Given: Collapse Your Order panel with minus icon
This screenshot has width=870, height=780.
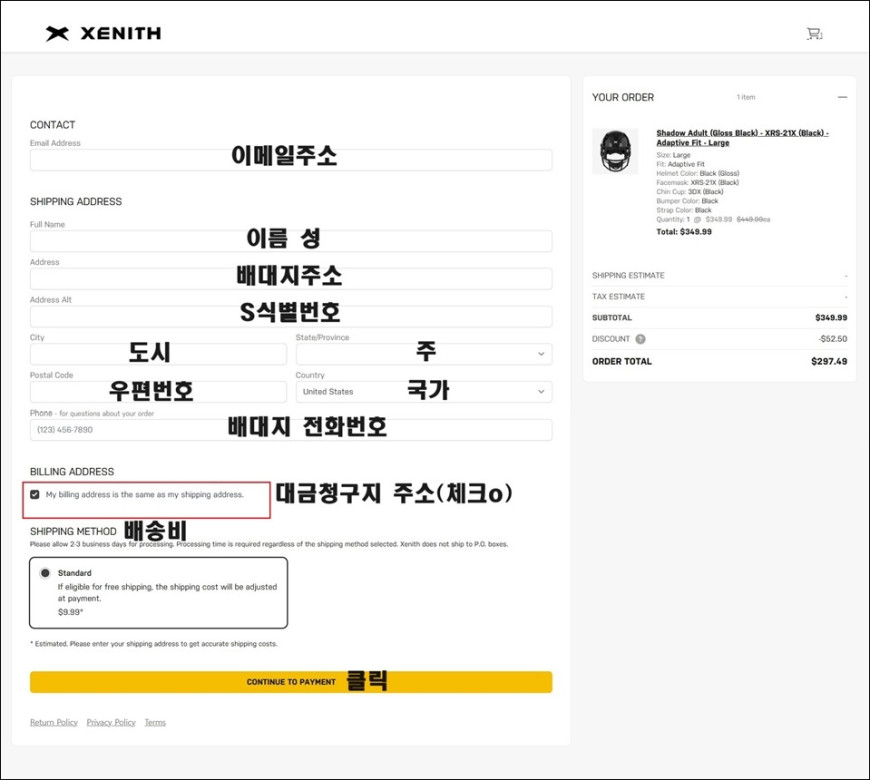Looking at the screenshot, I should click(x=842, y=97).
